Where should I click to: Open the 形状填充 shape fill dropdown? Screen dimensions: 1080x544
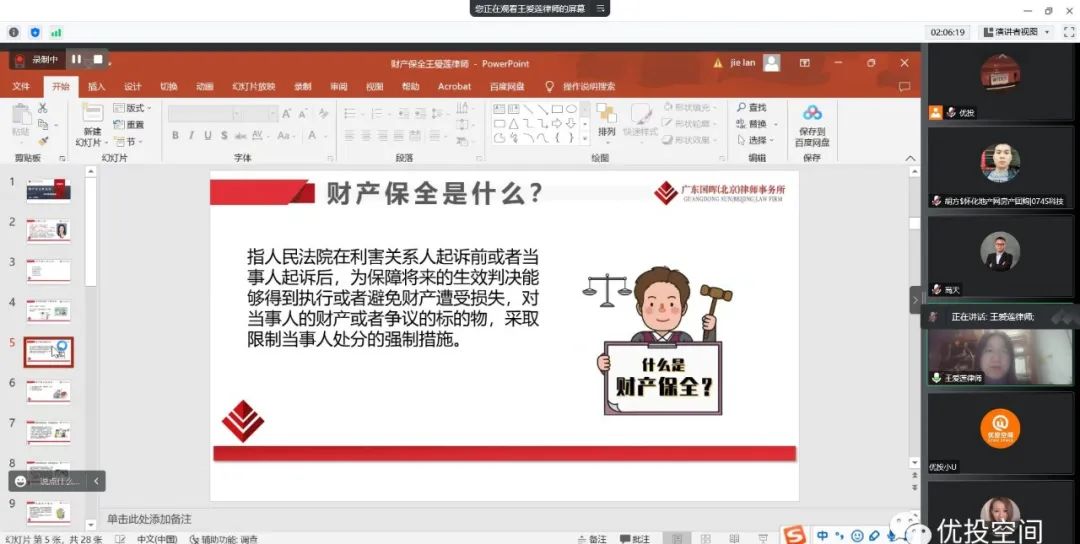click(x=689, y=107)
